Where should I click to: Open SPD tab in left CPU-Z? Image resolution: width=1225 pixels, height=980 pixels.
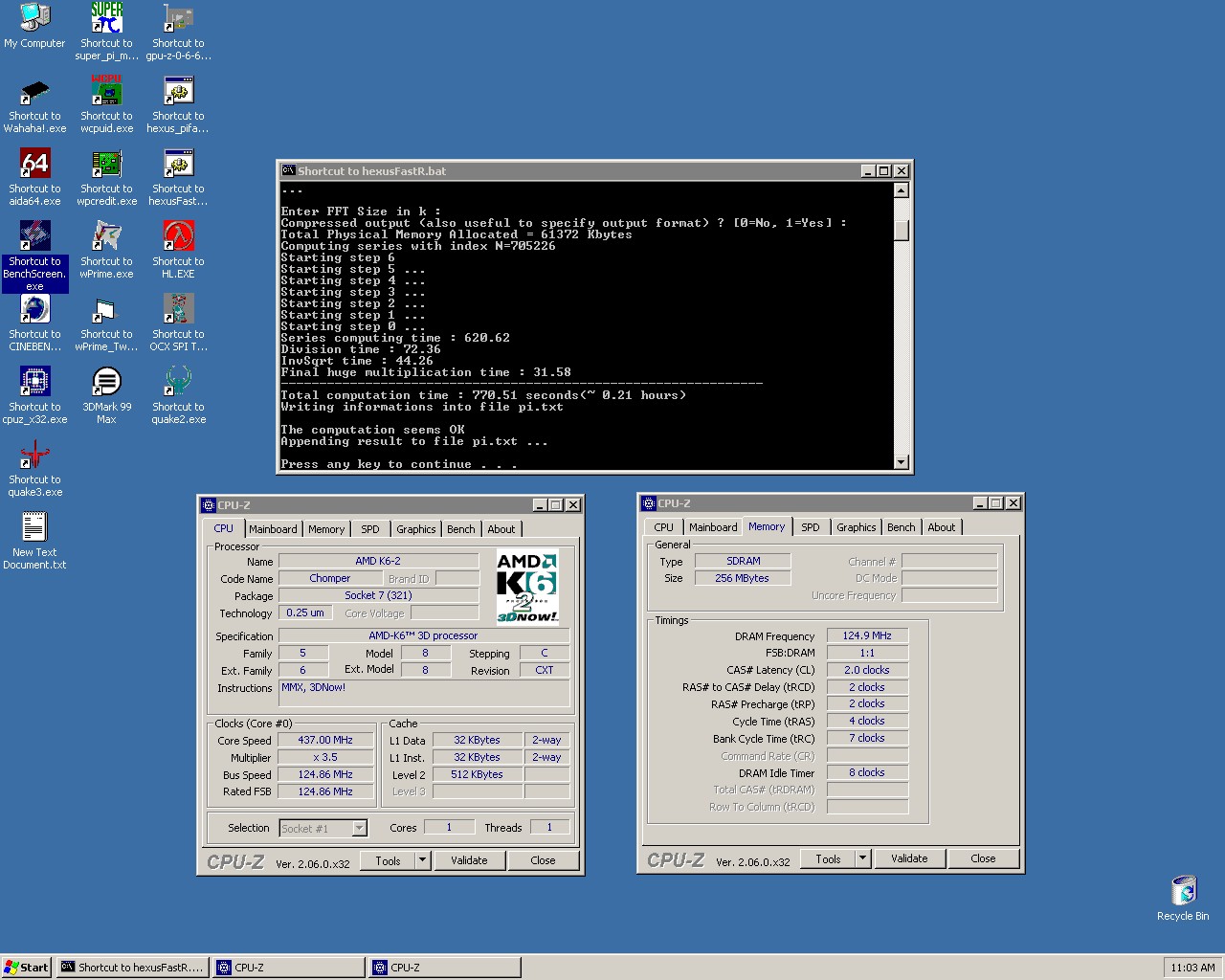370,529
